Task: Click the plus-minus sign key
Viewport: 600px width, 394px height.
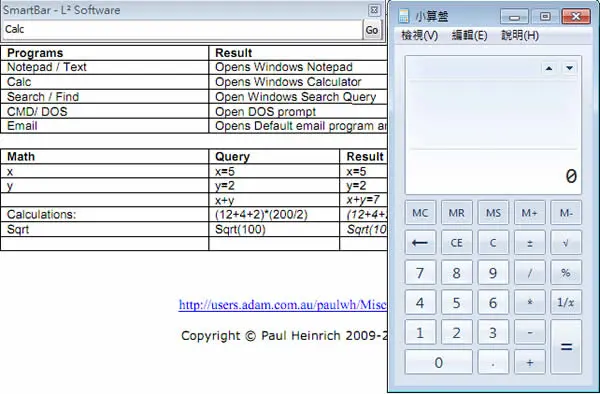Action: coord(529,243)
